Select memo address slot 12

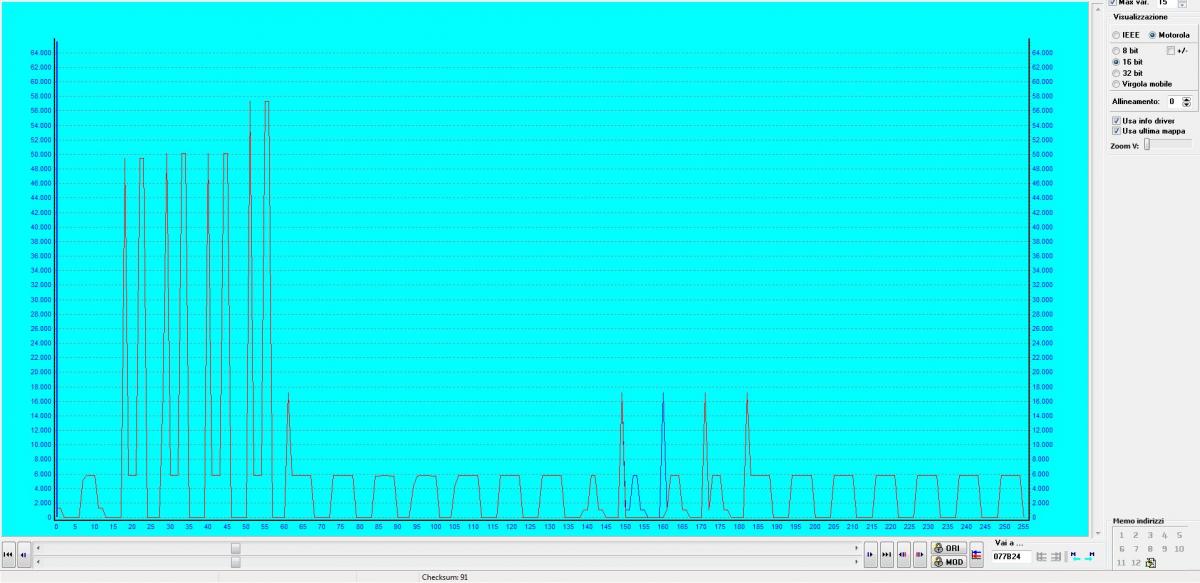click(x=1135, y=563)
